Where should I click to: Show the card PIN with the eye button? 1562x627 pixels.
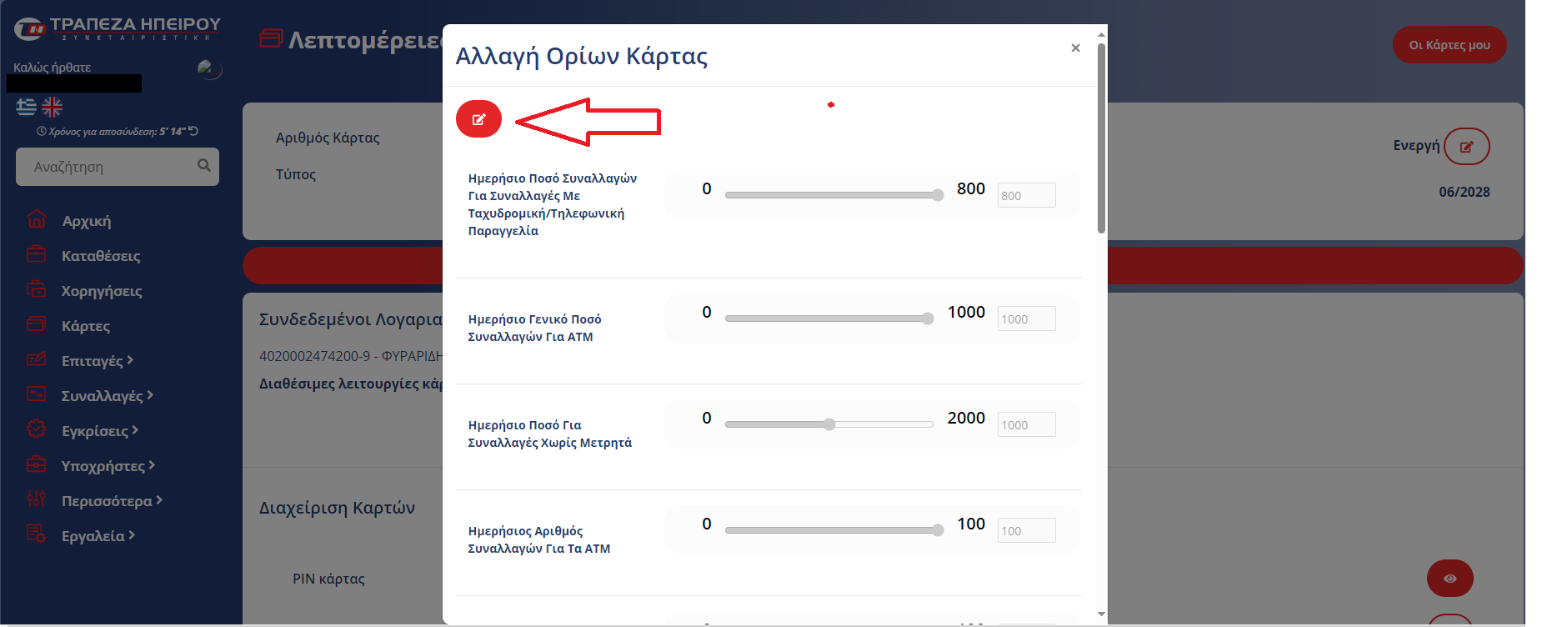[x=1450, y=578]
